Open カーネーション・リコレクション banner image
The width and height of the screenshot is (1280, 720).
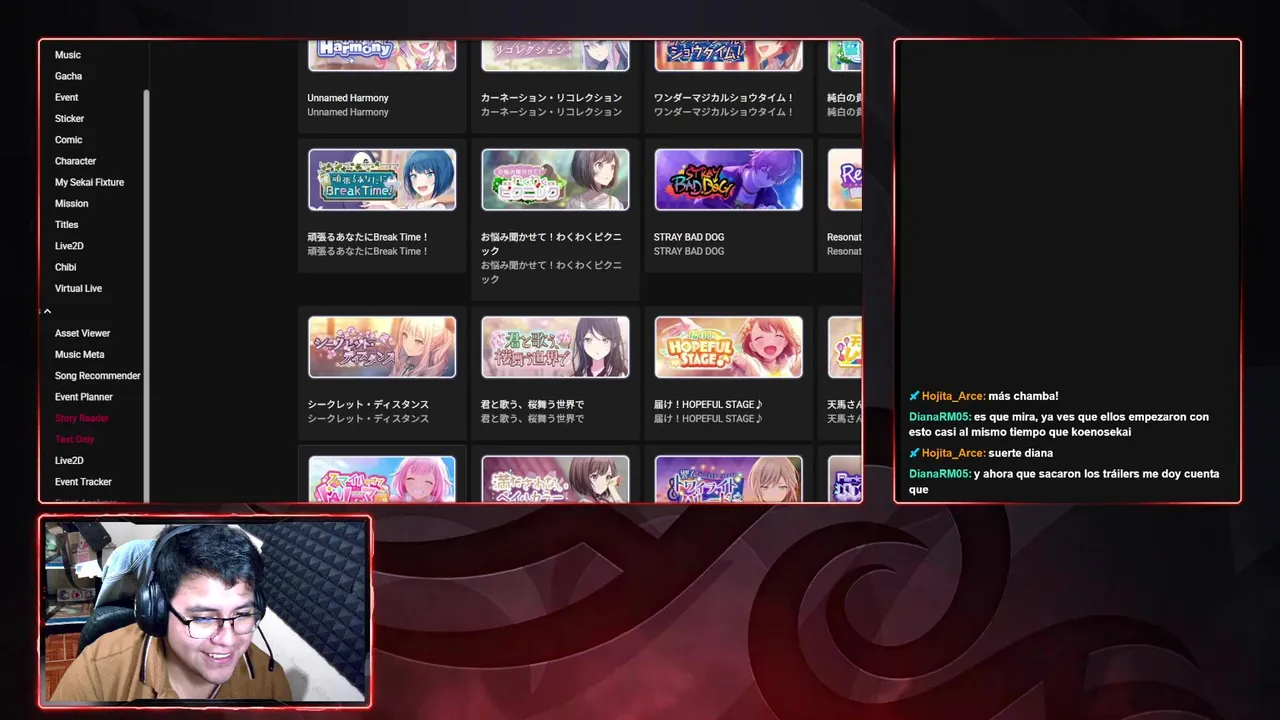(555, 56)
